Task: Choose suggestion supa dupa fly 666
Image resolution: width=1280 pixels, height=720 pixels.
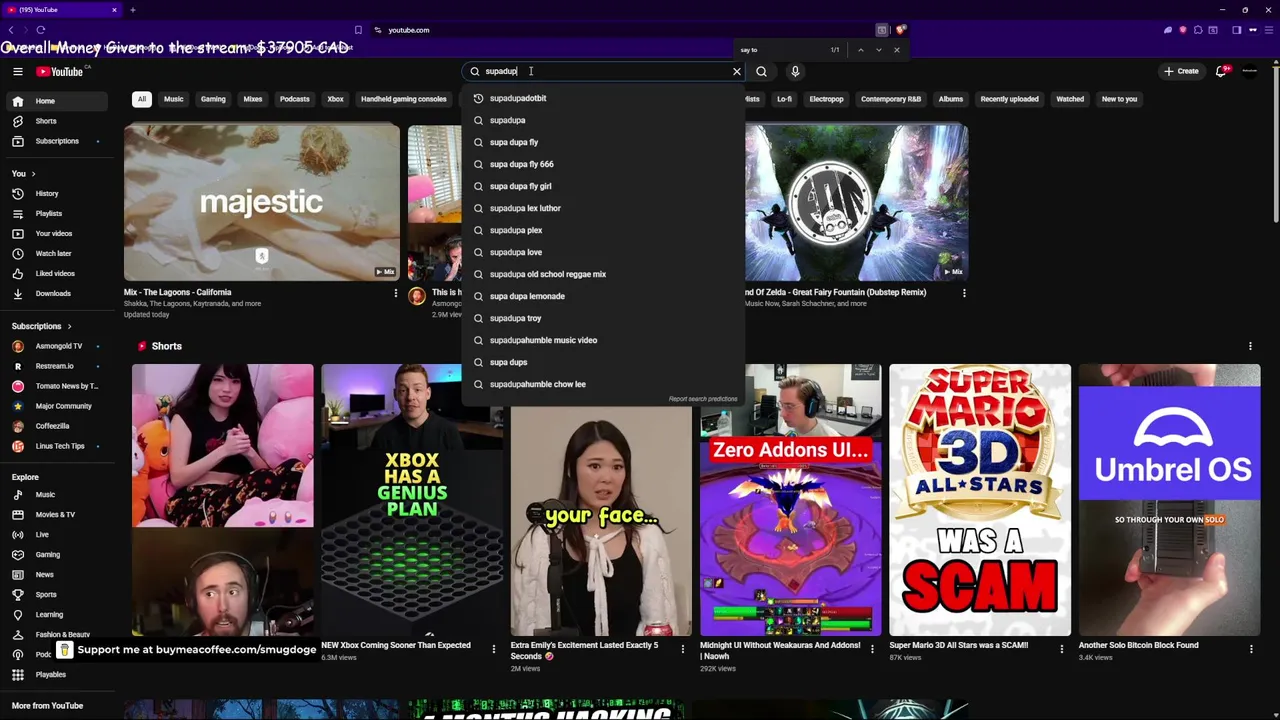Action: tap(603, 164)
